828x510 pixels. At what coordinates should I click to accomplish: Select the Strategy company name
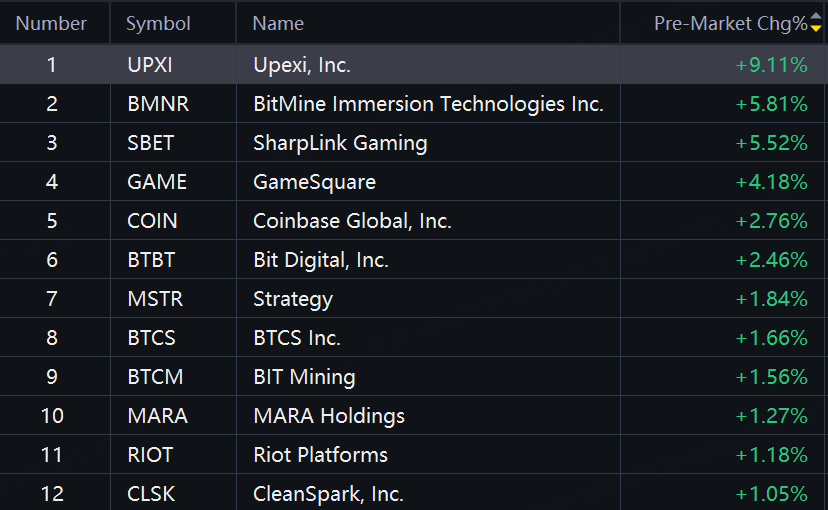point(293,299)
